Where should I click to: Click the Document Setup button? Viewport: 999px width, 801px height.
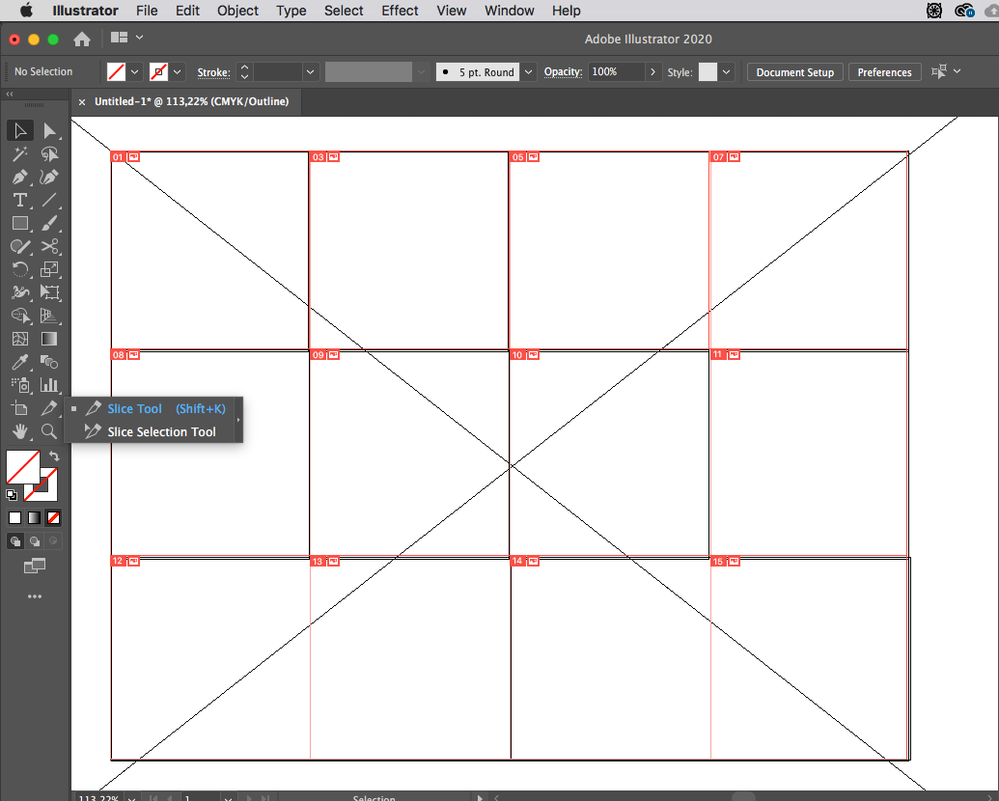[x=794, y=72]
